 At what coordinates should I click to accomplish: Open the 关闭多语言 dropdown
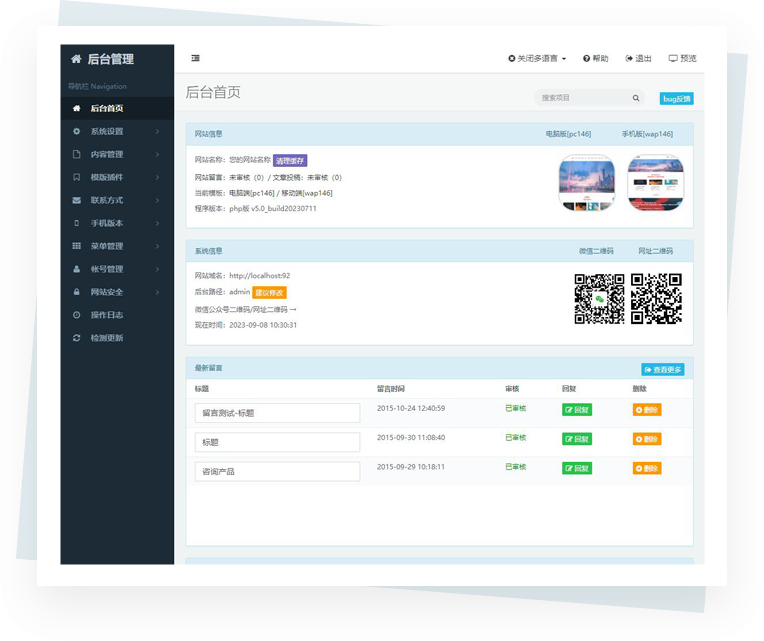click(x=537, y=59)
